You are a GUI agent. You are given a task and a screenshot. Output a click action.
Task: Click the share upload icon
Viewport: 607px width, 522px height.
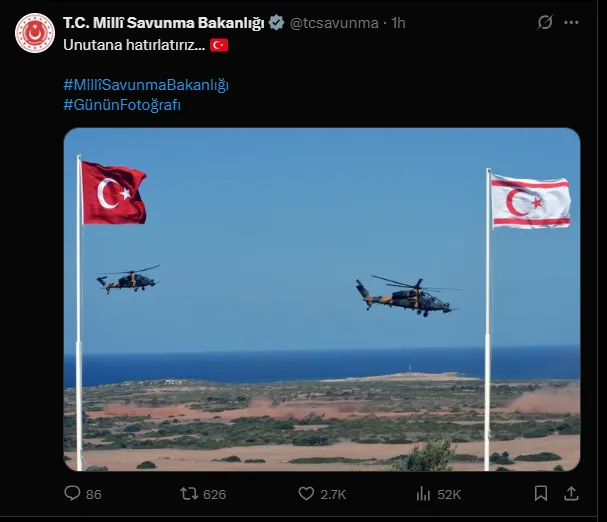coord(571,493)
